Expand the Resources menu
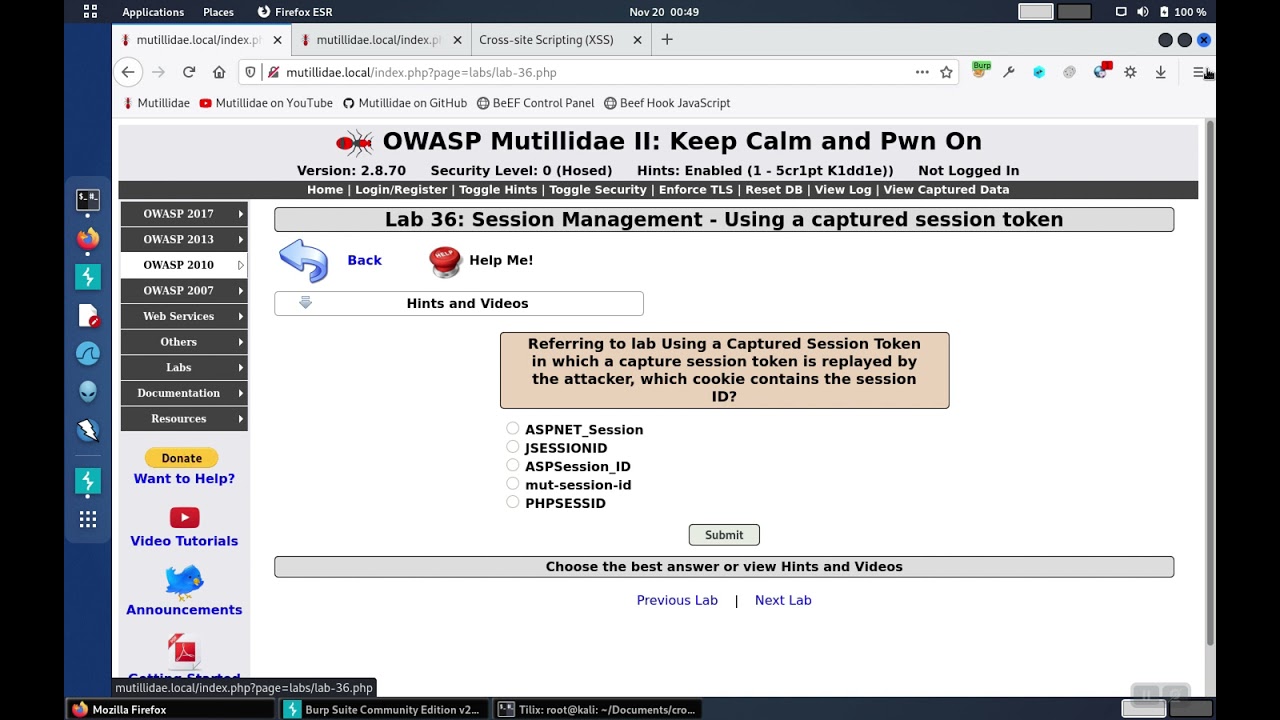 (x=184, y=419)
